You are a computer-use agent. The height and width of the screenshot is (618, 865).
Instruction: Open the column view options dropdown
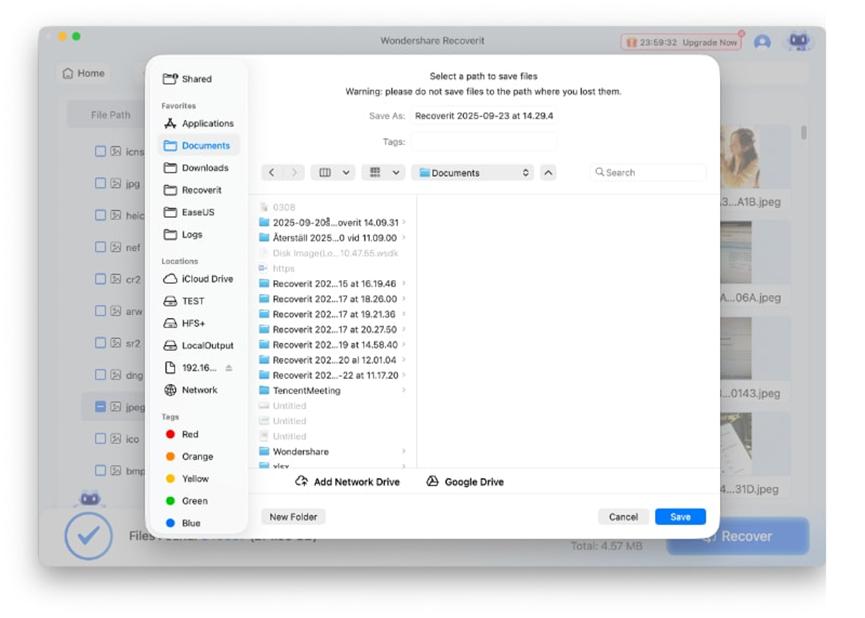334,173
